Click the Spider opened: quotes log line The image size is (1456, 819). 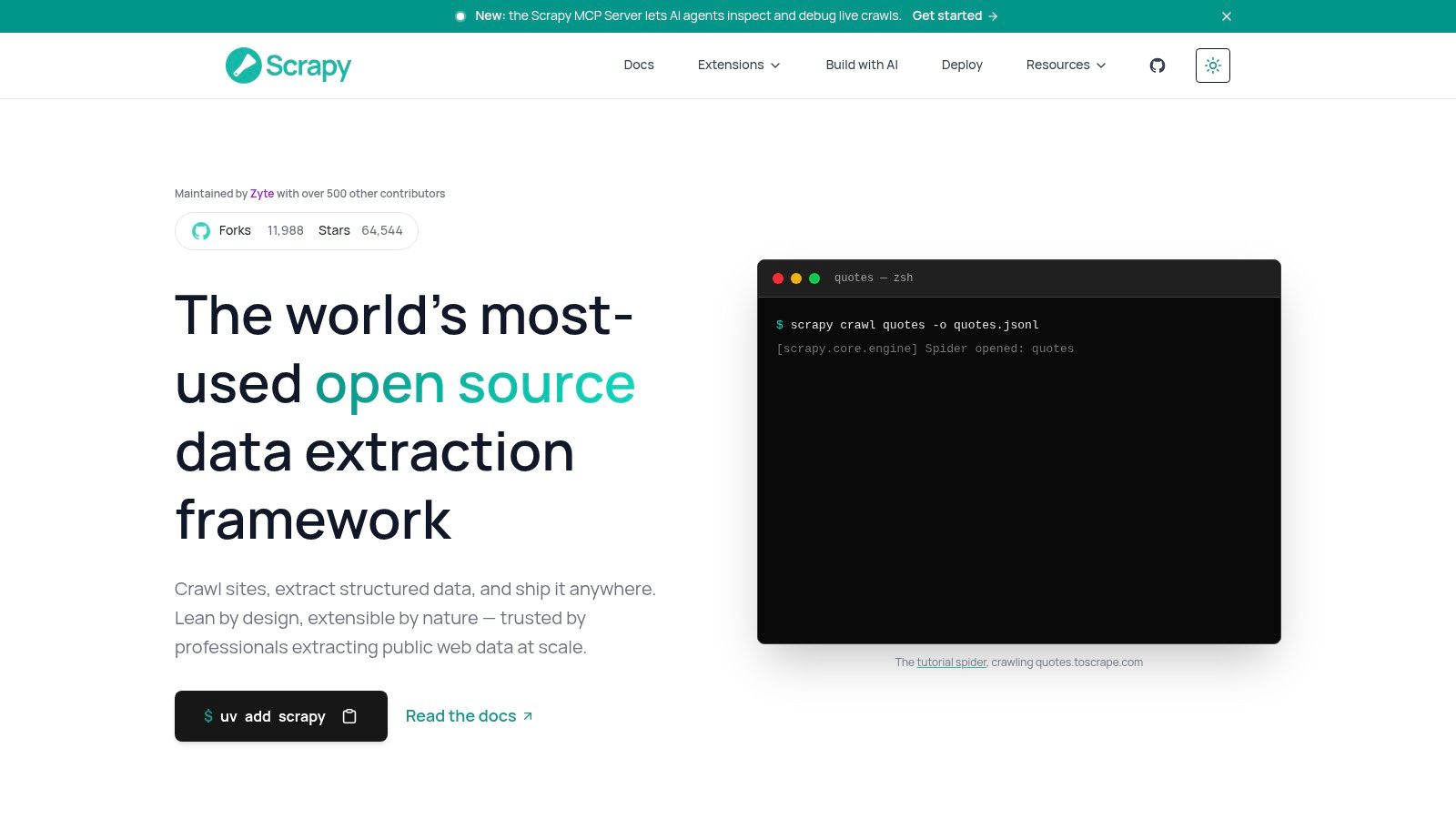[x=925, y=349]
